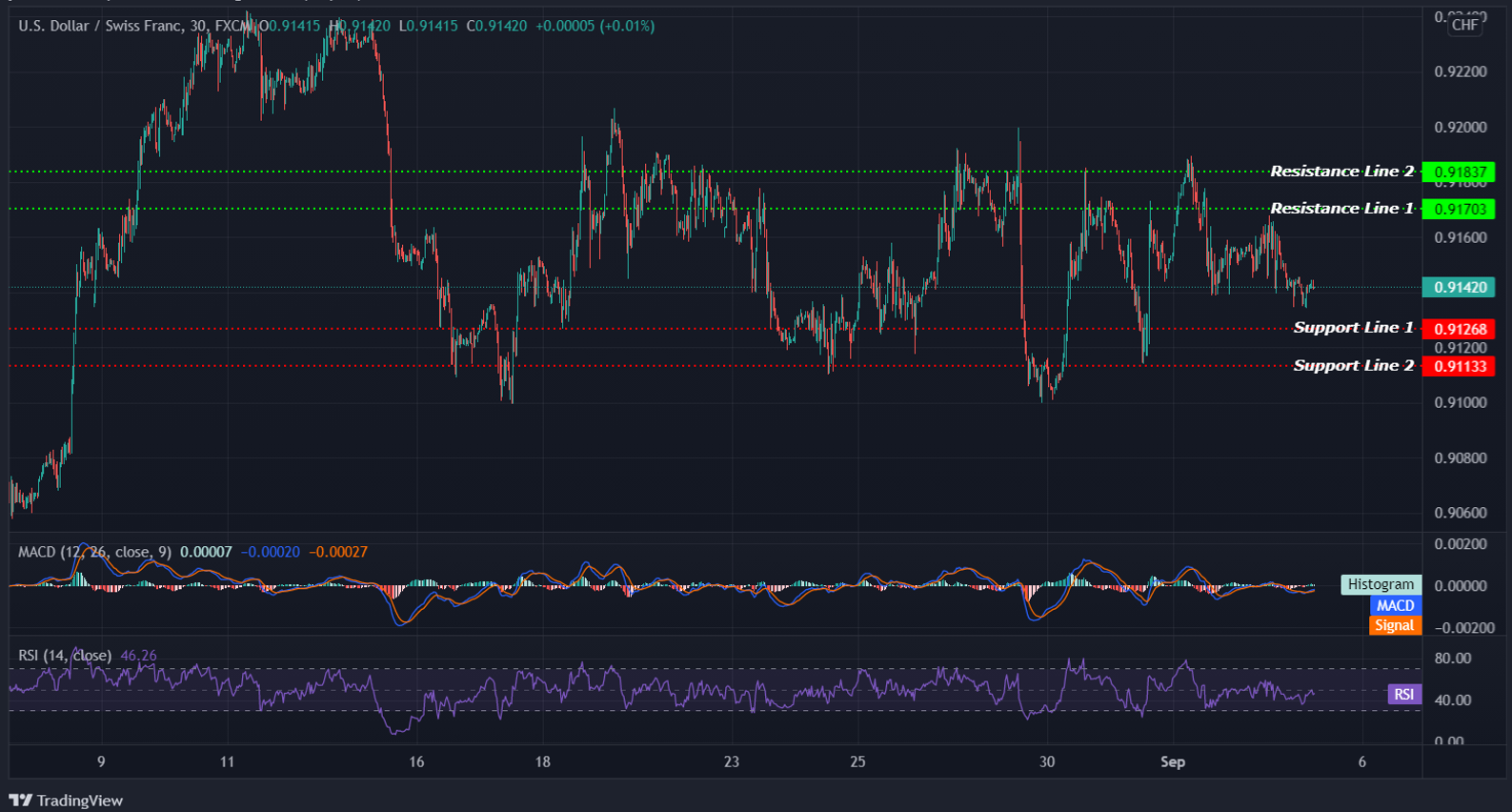Click the 0.91703 green price tag
This screenshot has width=1512, height=812.
coord(1459,209)
